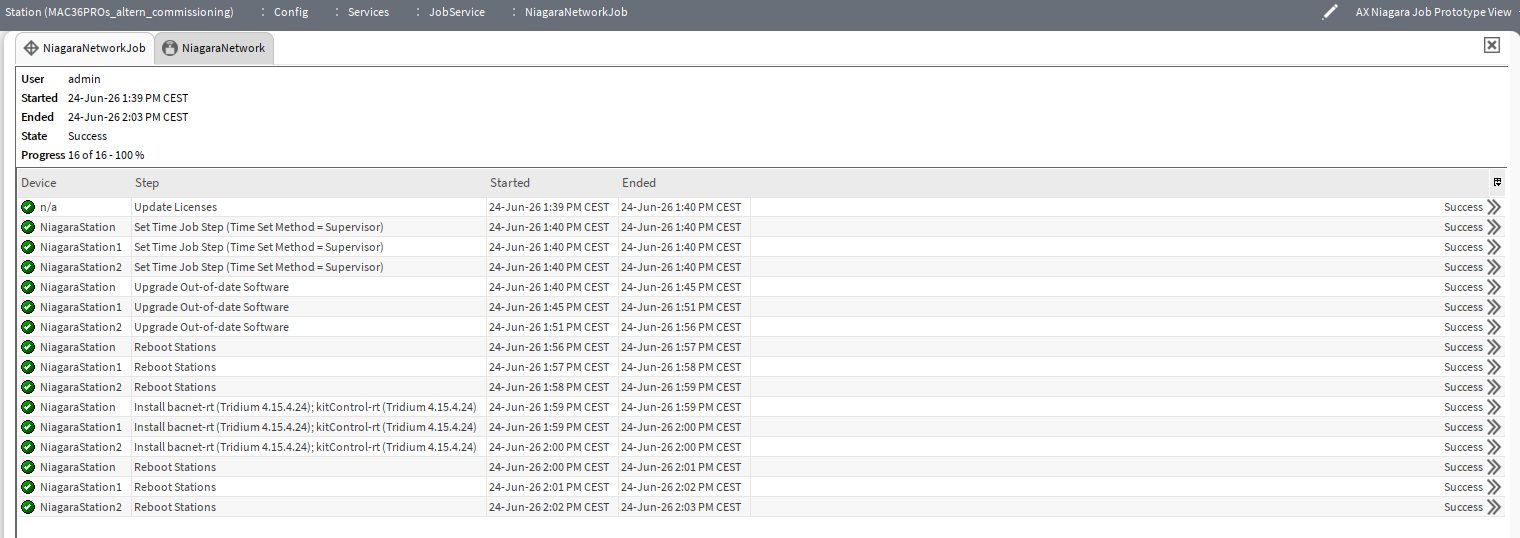Image resolution: width=1520 pixels, height=538 pixels.
Task: Click double-chevron for NiagaraStation Reboot ended 2:01 PM
Action: point(1494,467)
